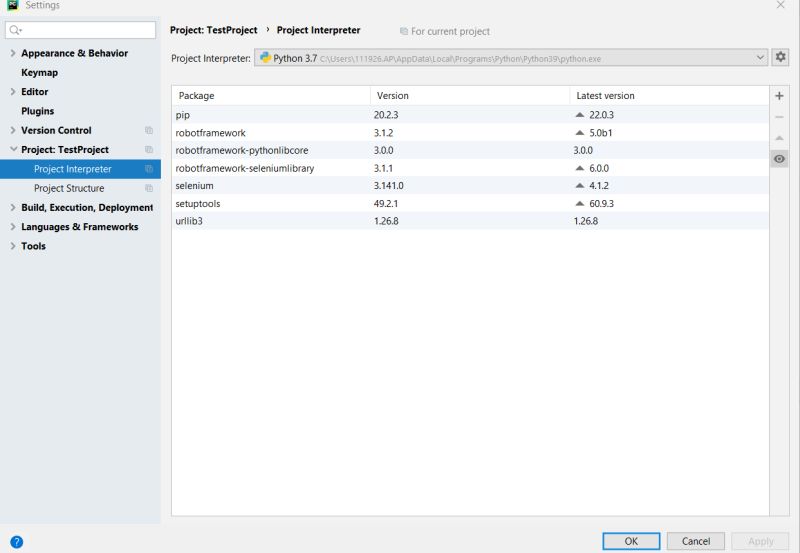This screenshot has height=553, width=800.
Task: Click copy icon beside Version Control
Action: (149, 130)
